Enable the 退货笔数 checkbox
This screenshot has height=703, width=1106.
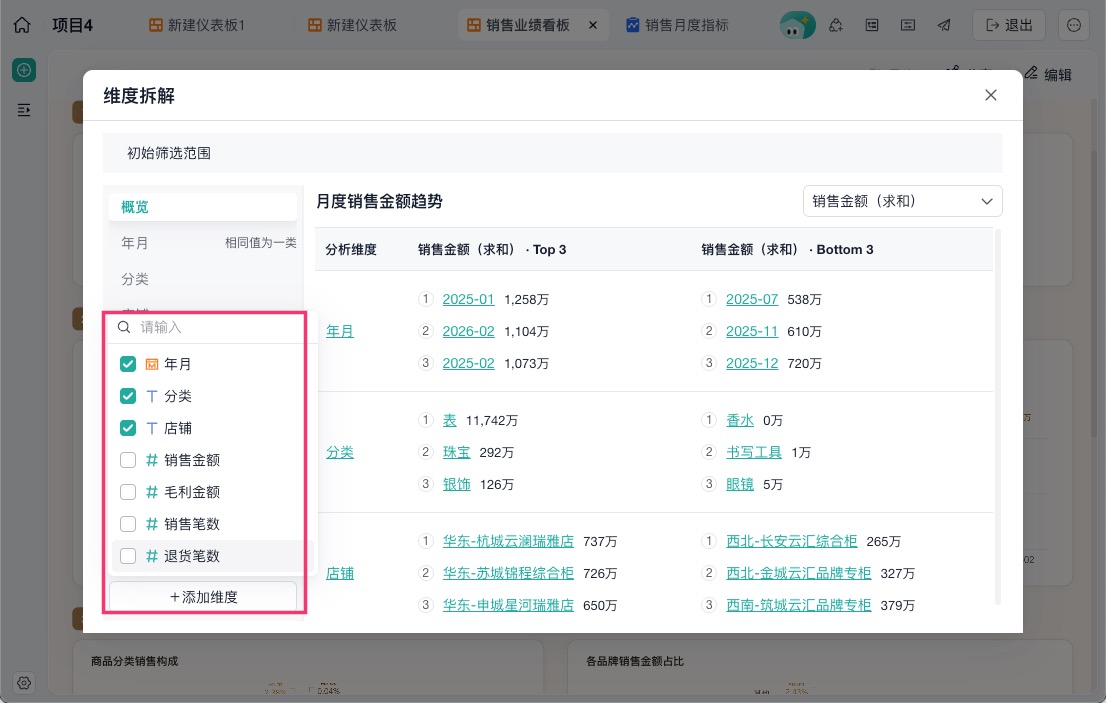128,556
